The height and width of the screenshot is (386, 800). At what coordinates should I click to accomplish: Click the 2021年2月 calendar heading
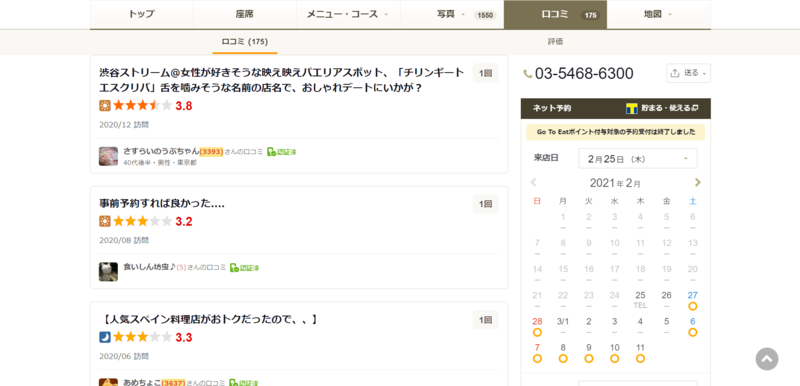[615, 183]
